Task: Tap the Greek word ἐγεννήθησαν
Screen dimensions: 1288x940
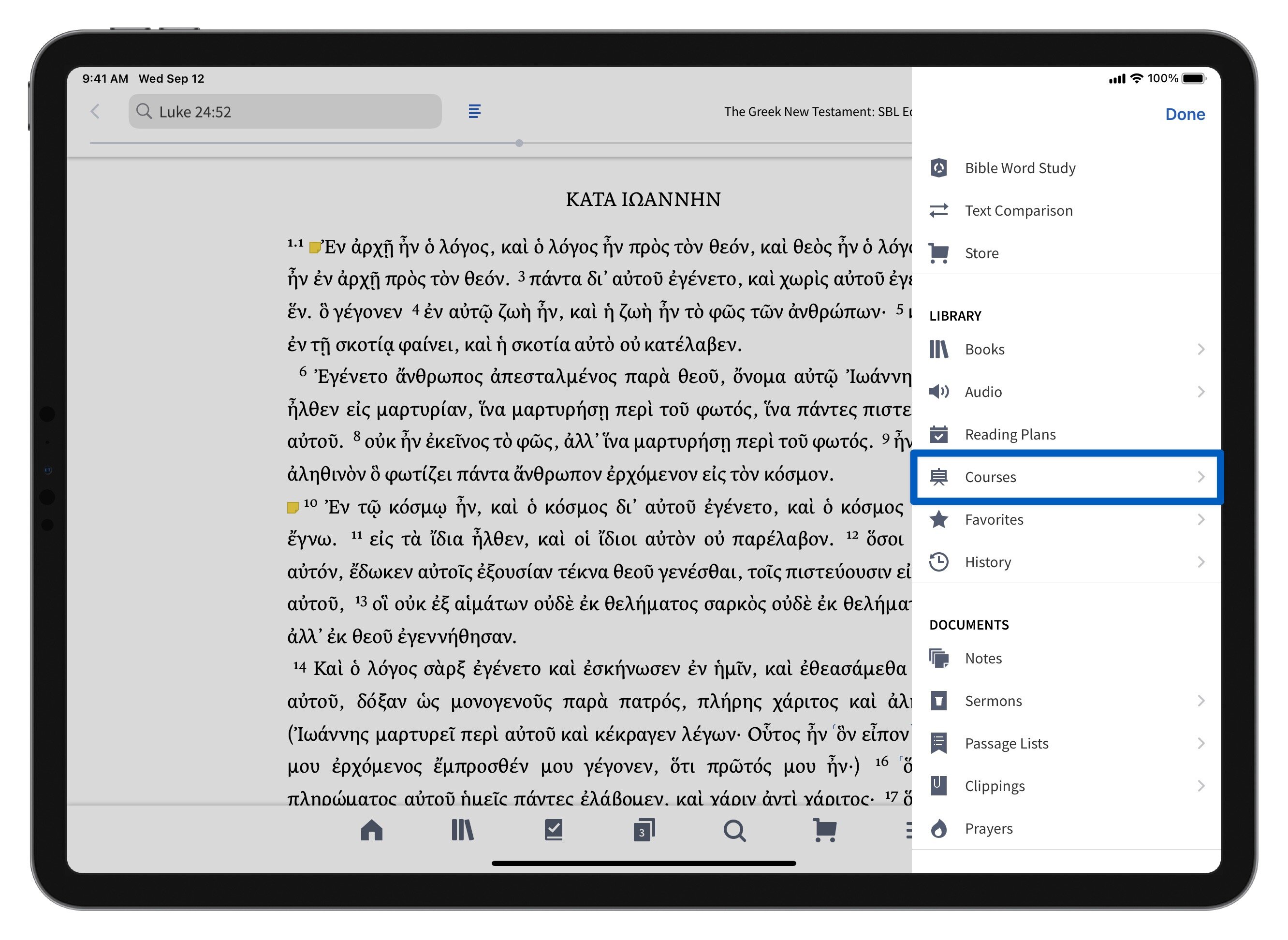Action: (456, 636)
